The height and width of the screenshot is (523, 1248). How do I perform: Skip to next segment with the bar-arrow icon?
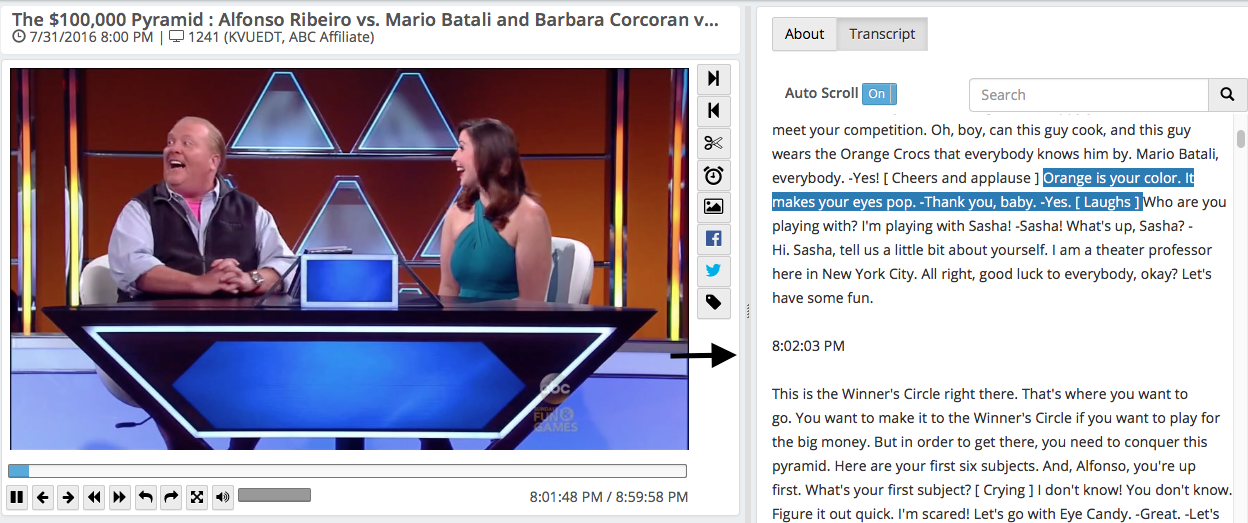coord(713,79)
